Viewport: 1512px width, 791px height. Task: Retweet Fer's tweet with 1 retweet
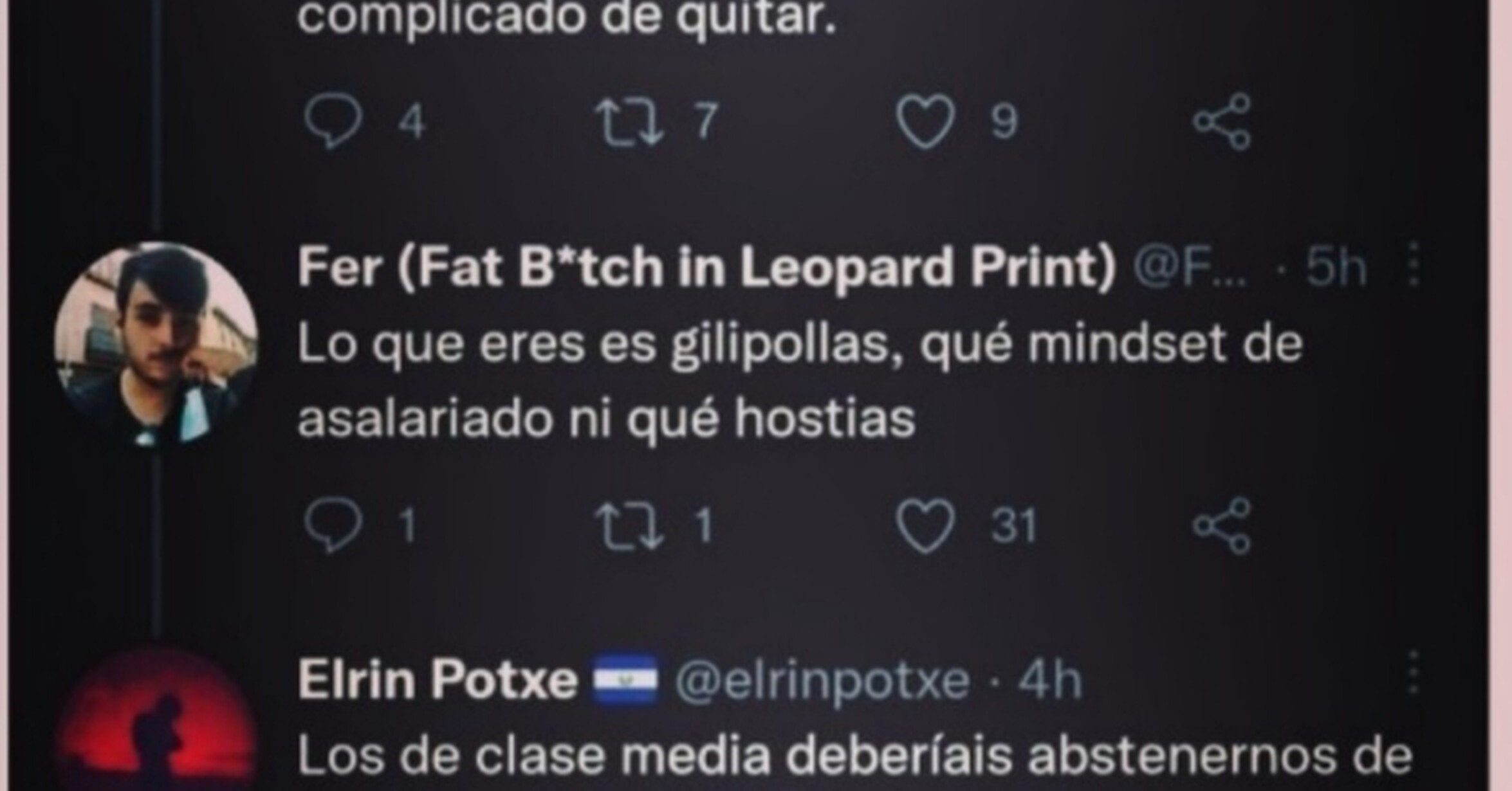(x=629, y=525)
